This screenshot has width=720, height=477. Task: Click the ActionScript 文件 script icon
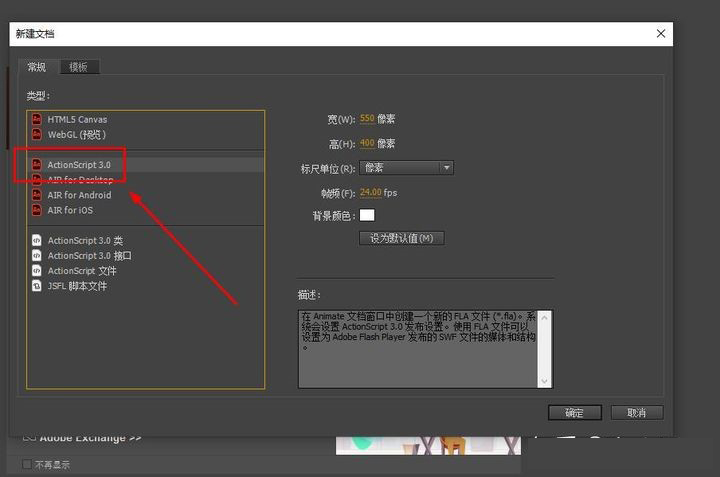37,270
